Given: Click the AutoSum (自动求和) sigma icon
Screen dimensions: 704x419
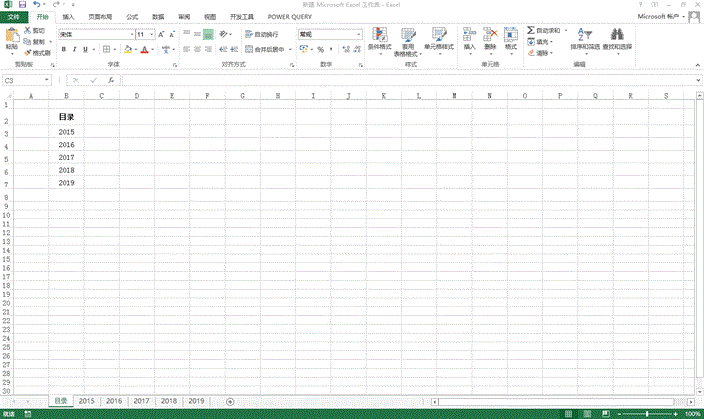Looking at the screenshot, I should pyautogui.click(x=531, y=31).
